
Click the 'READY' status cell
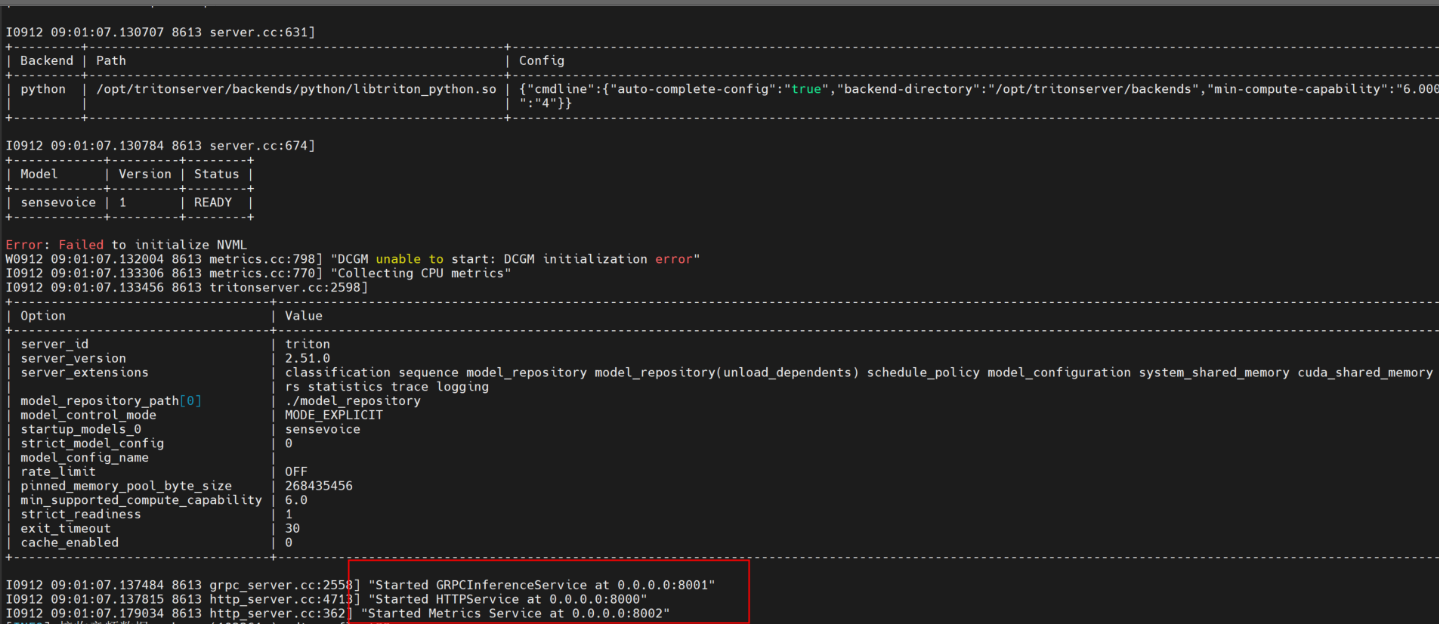pyautogui.click(x=213, y=202)
